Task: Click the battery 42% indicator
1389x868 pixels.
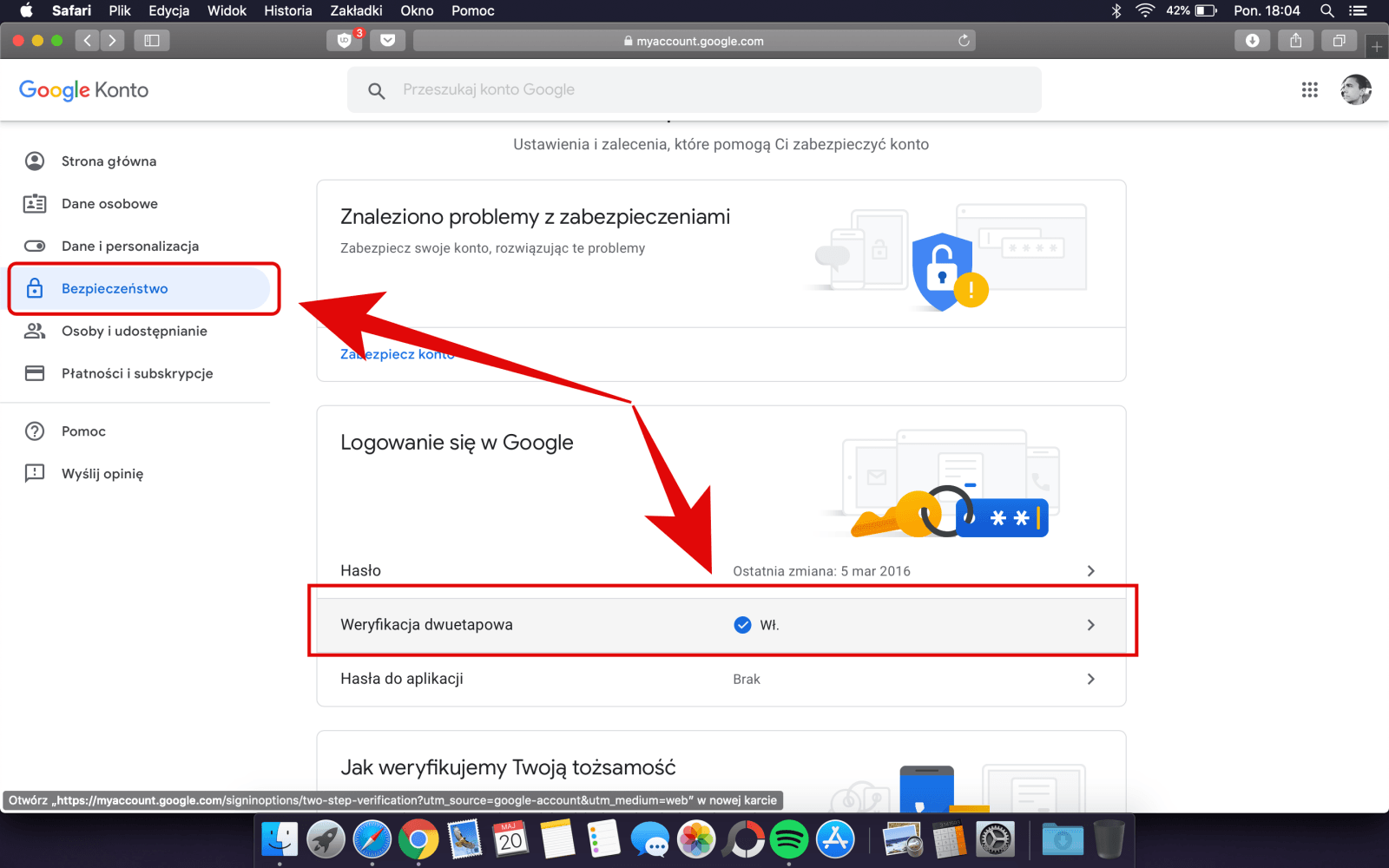Action: coord(1192,10)
